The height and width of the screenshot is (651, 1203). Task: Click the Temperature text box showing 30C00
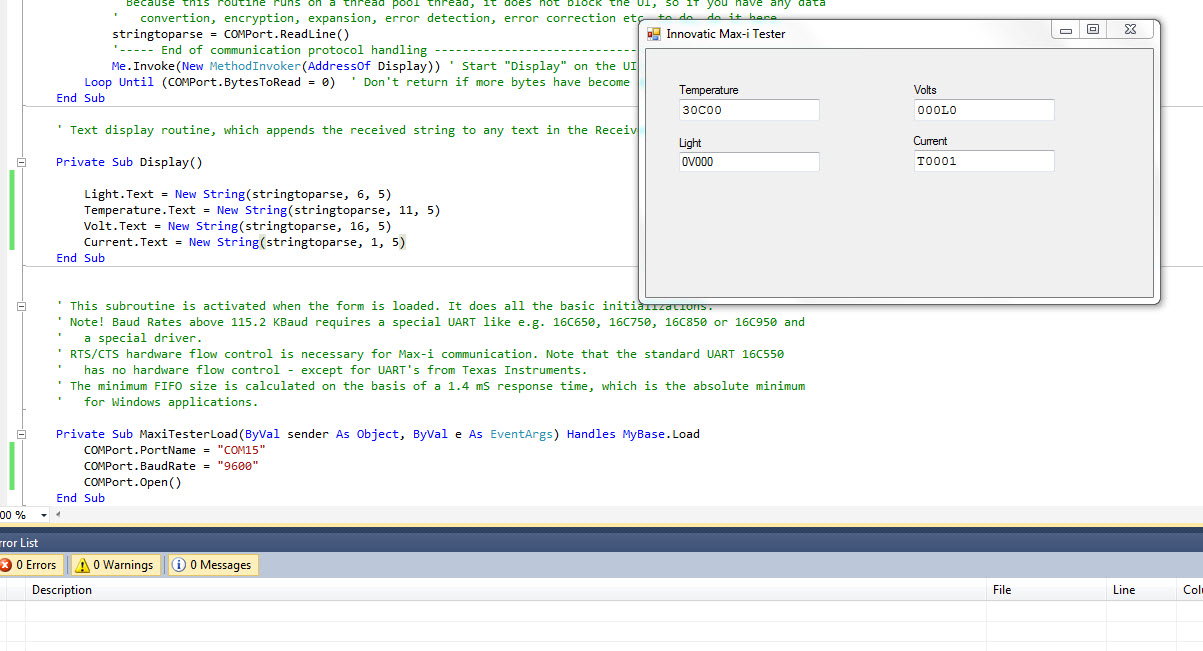[x=749, y=110]
